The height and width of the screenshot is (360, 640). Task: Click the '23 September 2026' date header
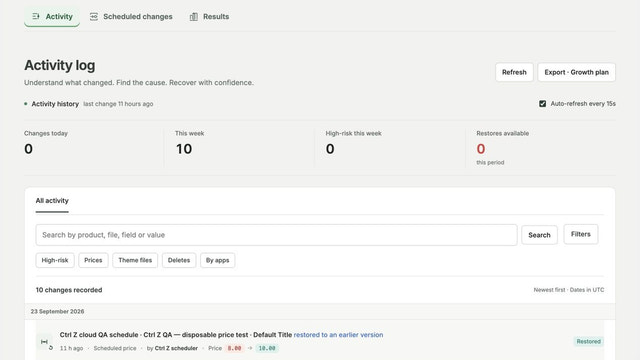58,311
